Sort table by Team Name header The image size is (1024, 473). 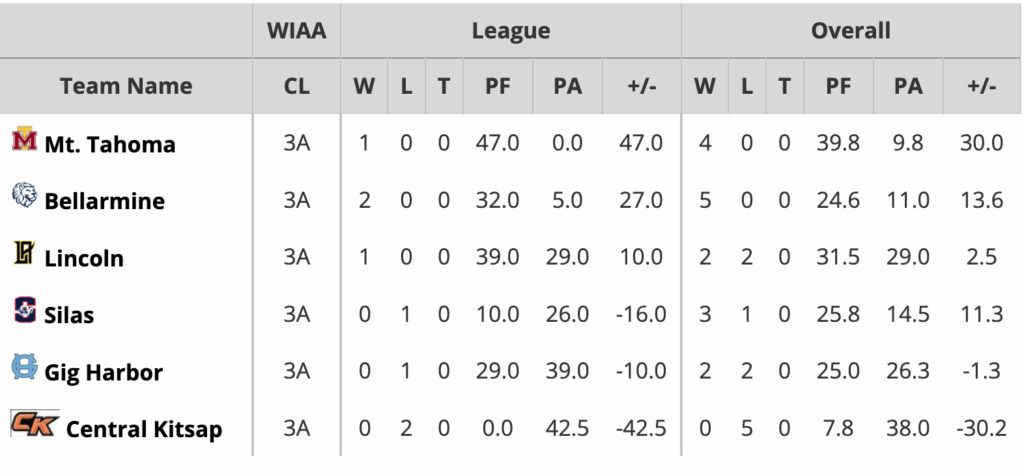coord(126,86)
